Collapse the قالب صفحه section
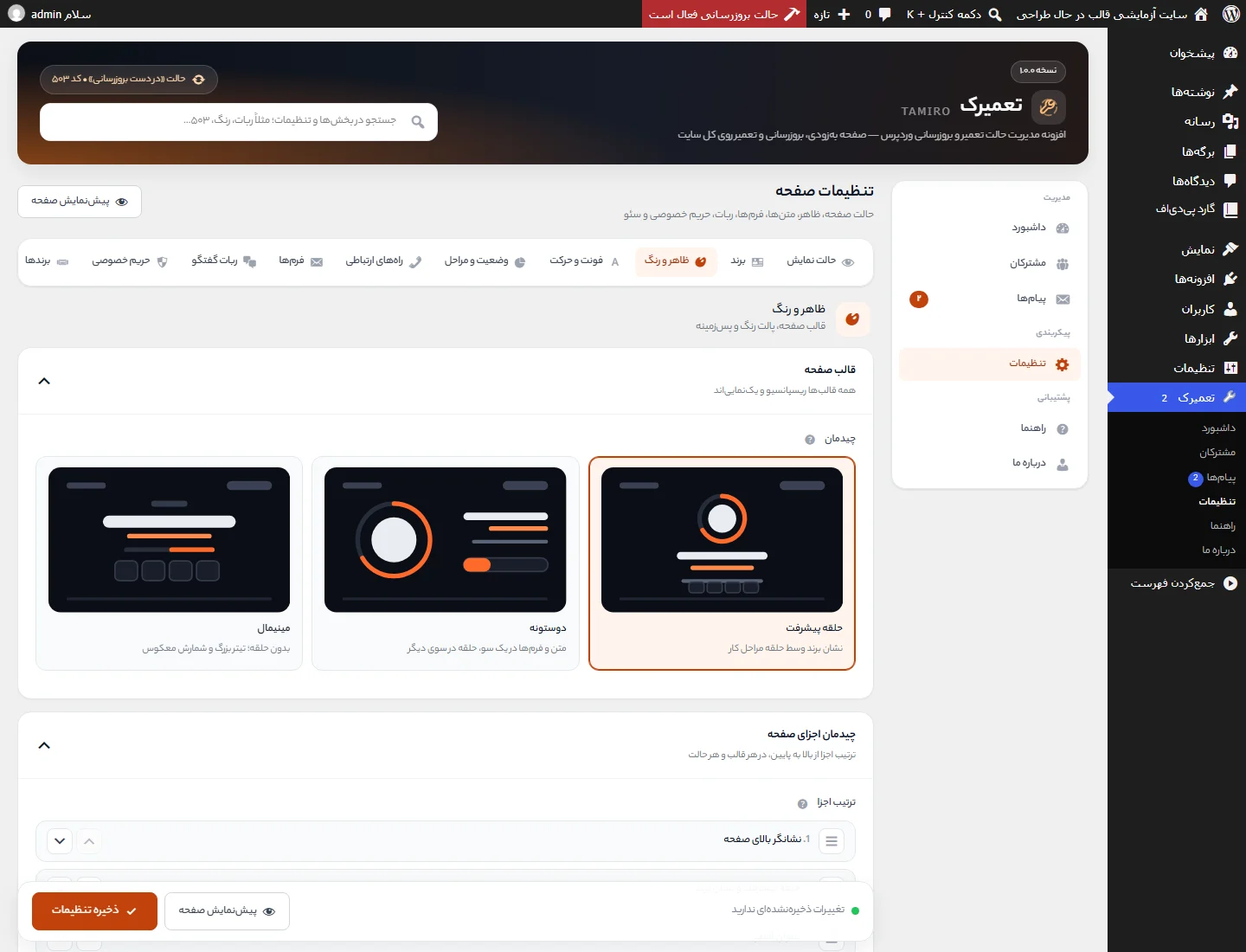This screenshot has height=952, width=1246. click(44, 381)
